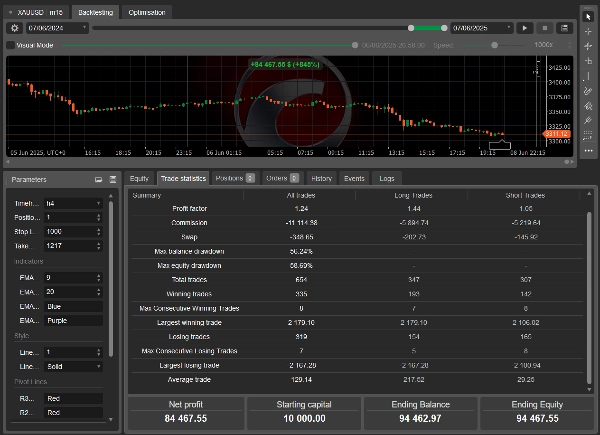The width and height of the screenshot is (600, 435).
Task: Enable the Visual Mode checkbox
Action: tap(10, 45)
